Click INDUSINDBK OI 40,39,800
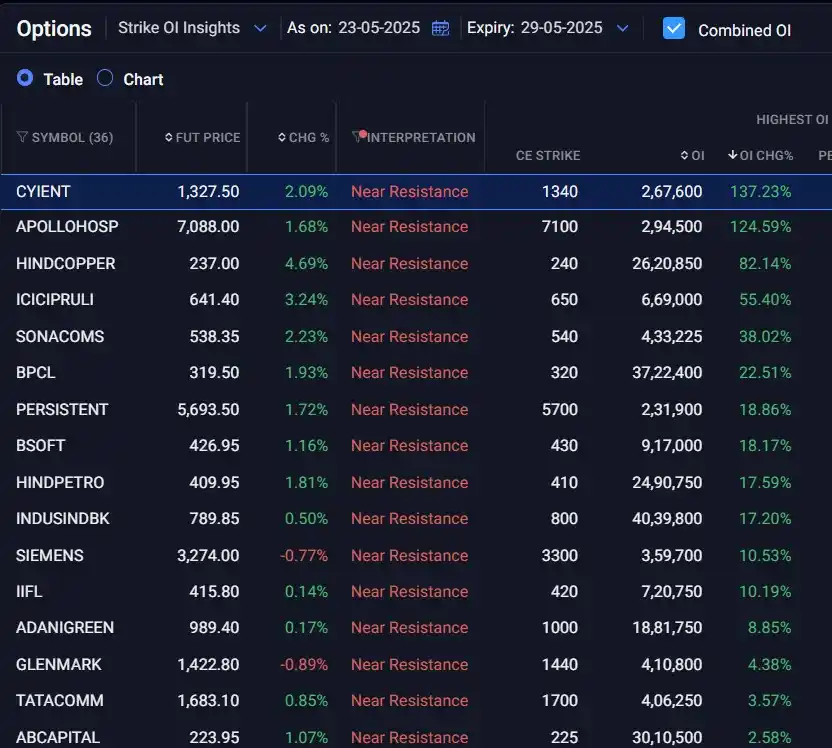This screenshot has width=832, height=748. coord(667,519)
